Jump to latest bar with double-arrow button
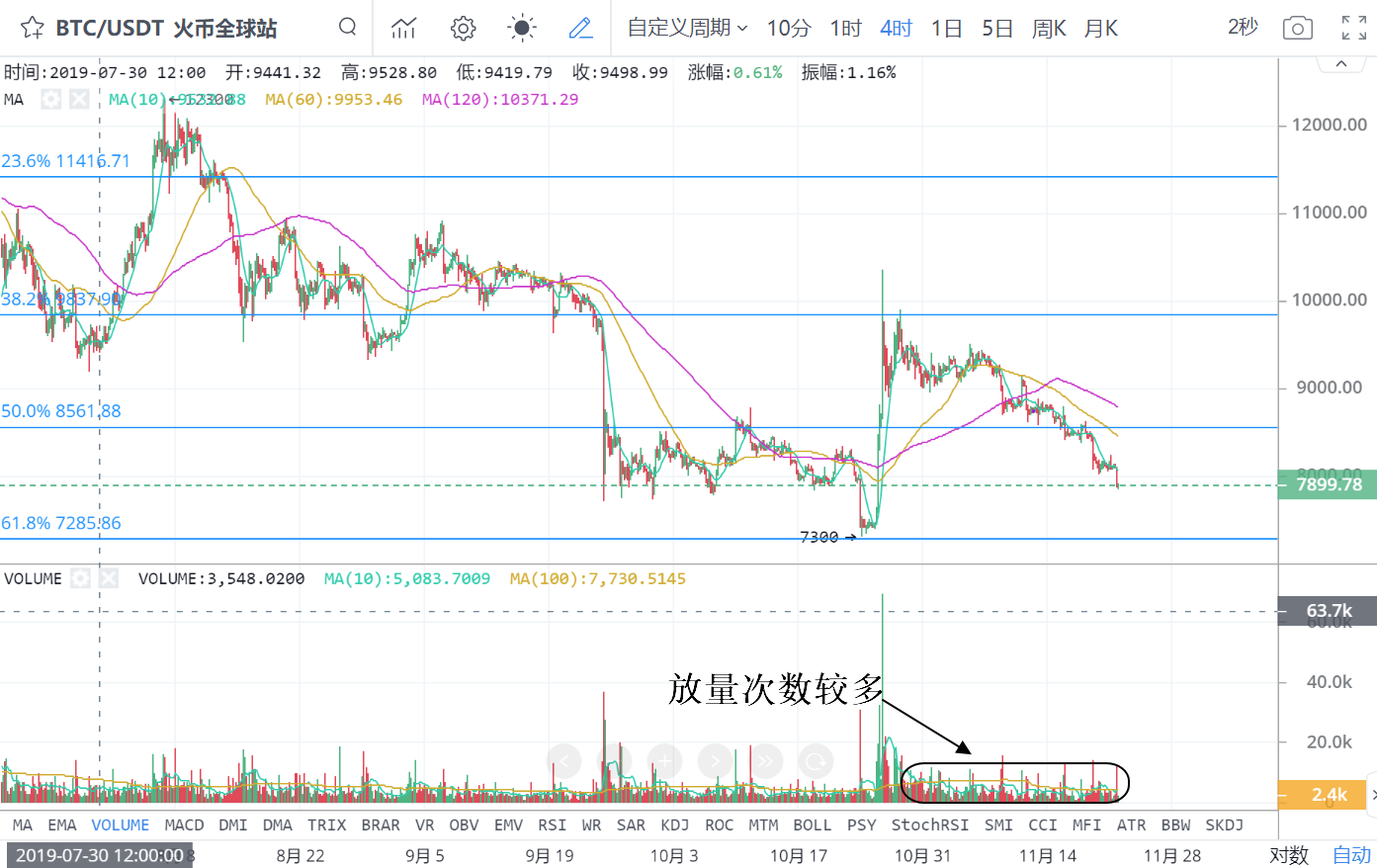Image resolution: width=1377 pixels, height=868 pixels. (766, 761)
